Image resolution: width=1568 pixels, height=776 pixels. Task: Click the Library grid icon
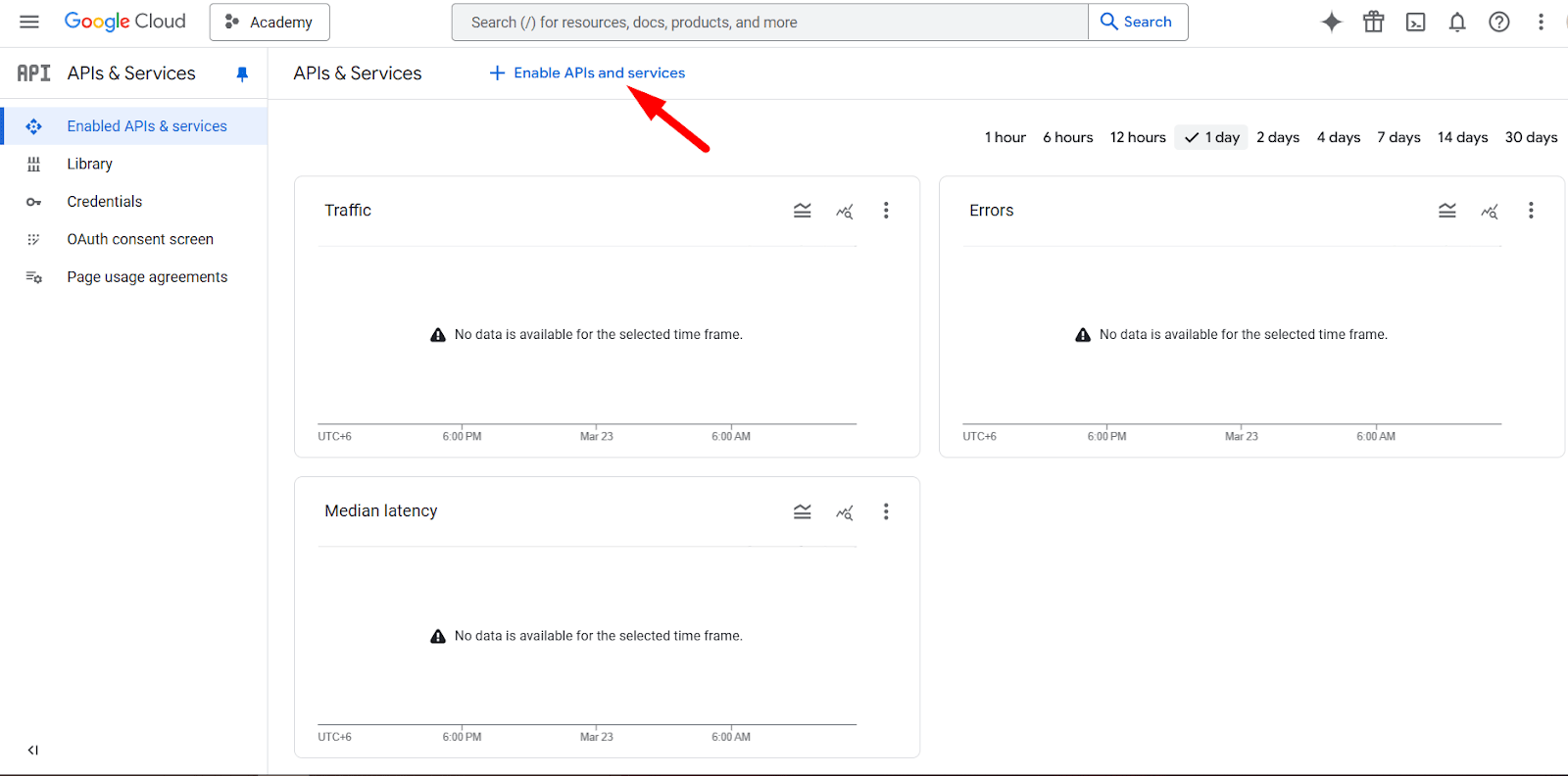point(33,165)
